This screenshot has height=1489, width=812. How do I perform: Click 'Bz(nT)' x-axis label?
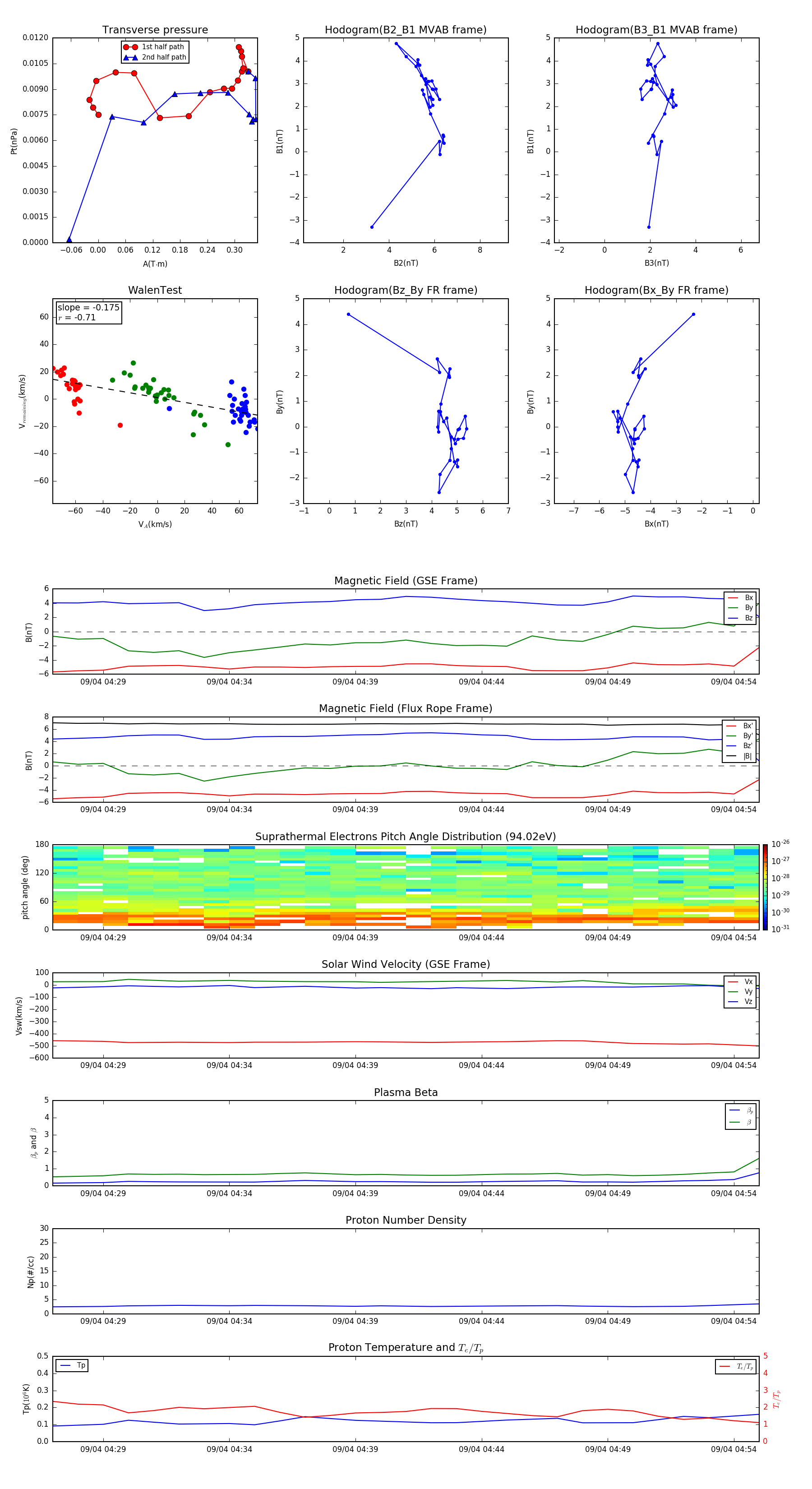click(406, 524)
